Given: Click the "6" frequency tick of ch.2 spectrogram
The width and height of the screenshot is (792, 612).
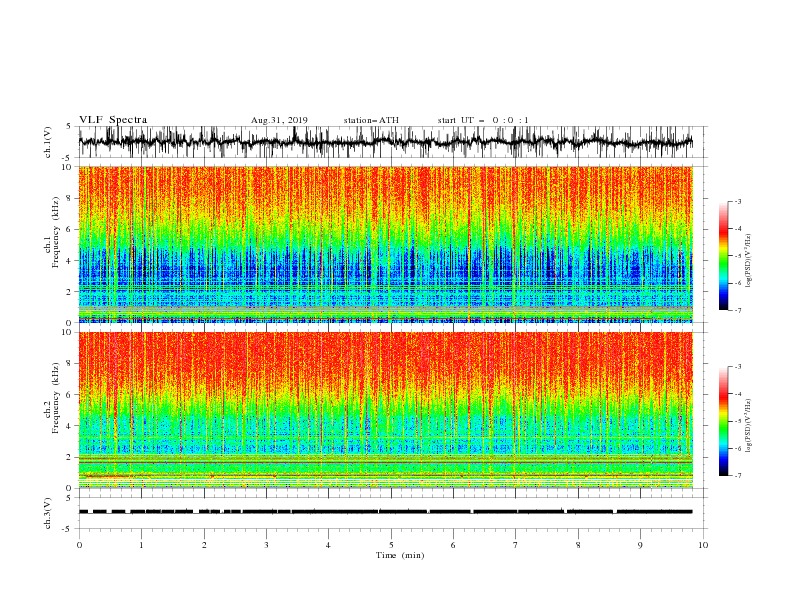Looking at the screenshot, I should pos(70,394).
